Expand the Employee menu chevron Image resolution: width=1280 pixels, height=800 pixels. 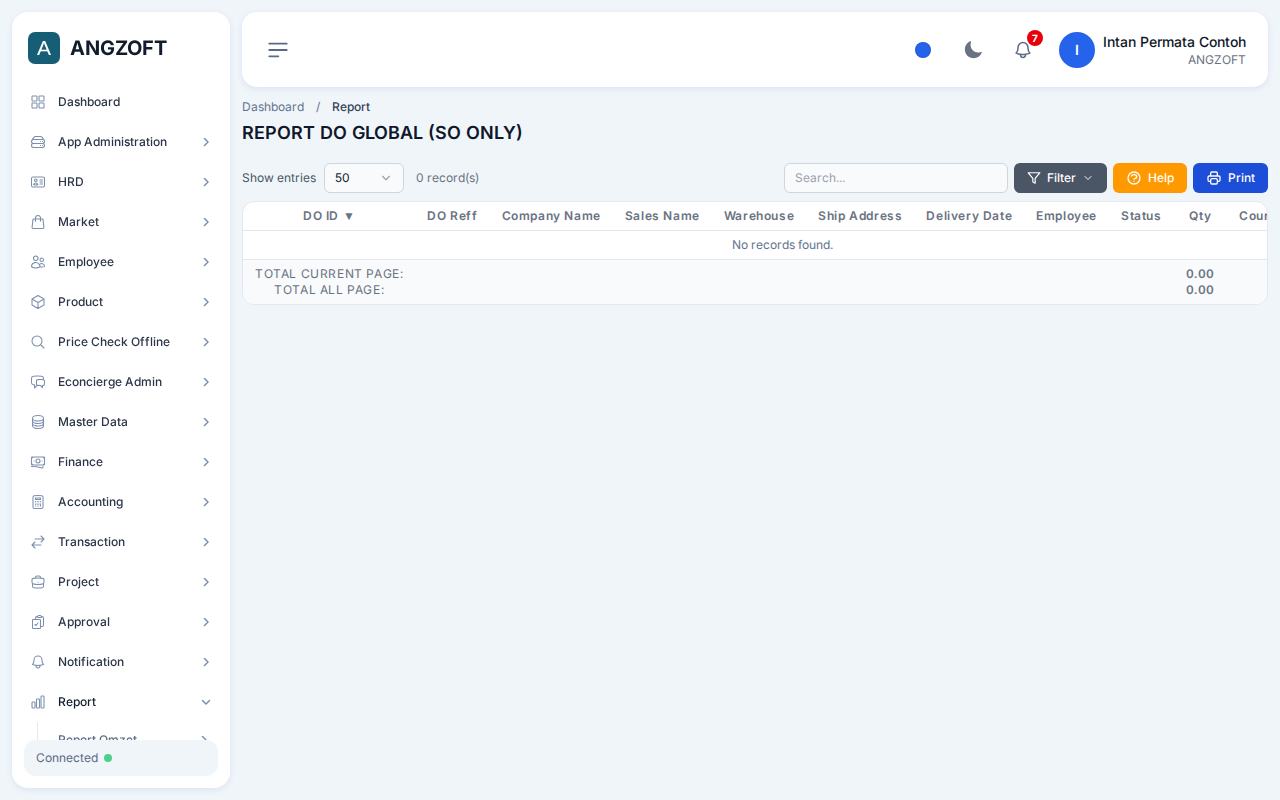coord(206,262)
